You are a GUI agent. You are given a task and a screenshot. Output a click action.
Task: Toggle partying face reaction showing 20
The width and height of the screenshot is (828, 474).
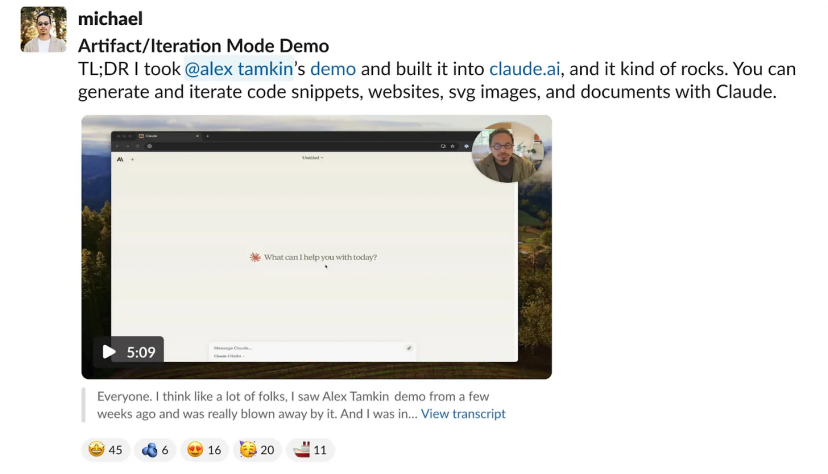(257, 450)
